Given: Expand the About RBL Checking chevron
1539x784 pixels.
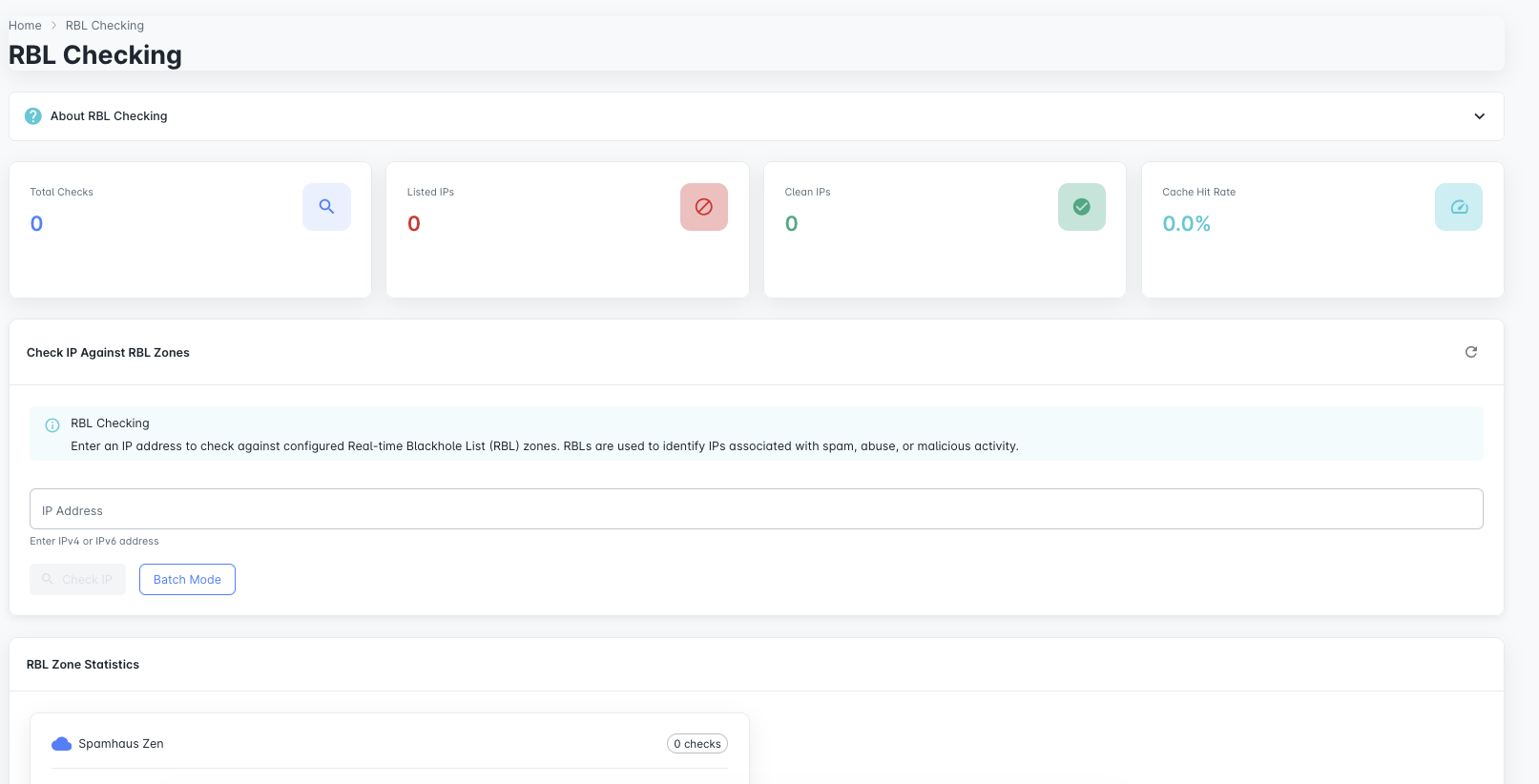Looking at the screenshot, I should point(1479,116).
